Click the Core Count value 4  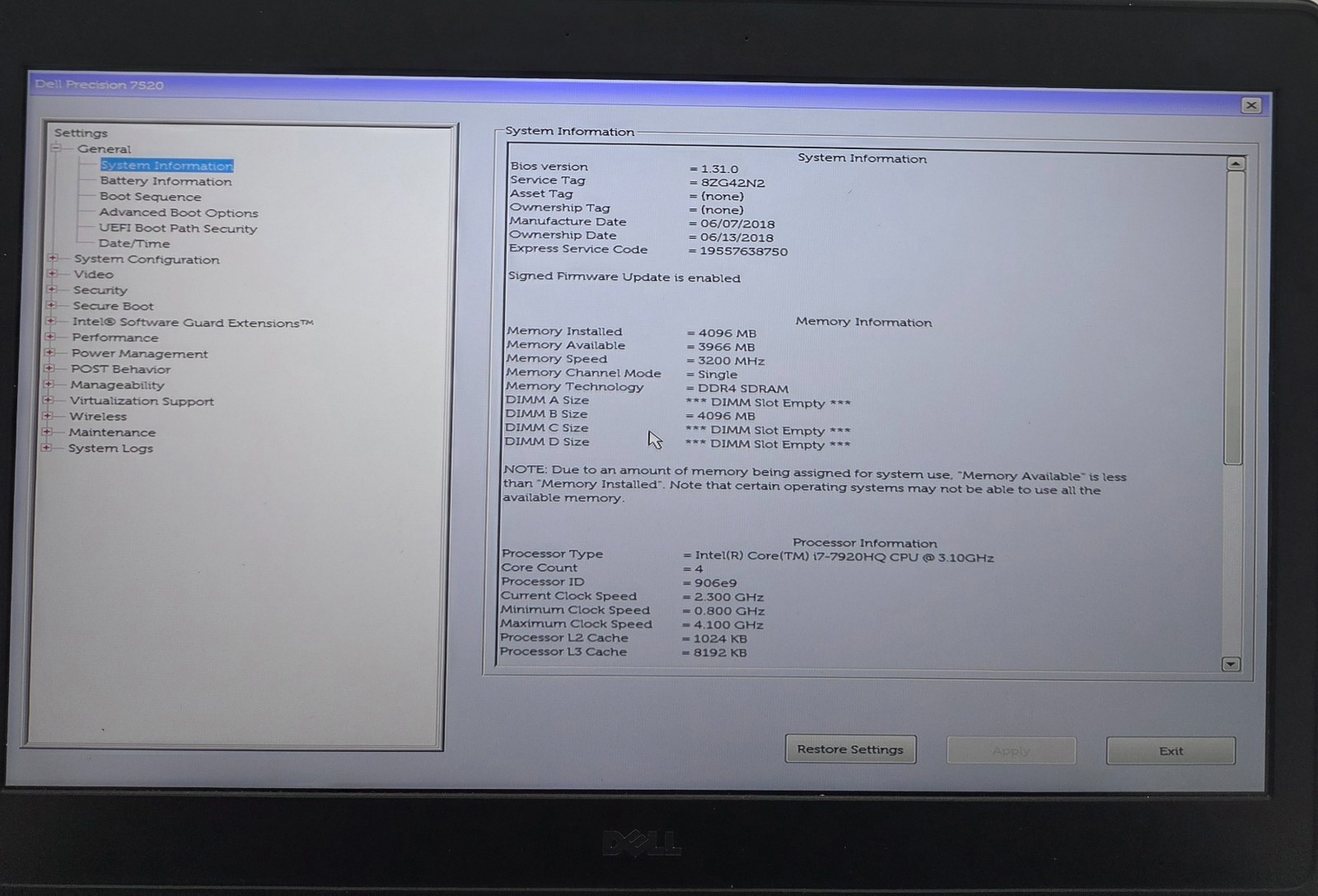[698, 569]
